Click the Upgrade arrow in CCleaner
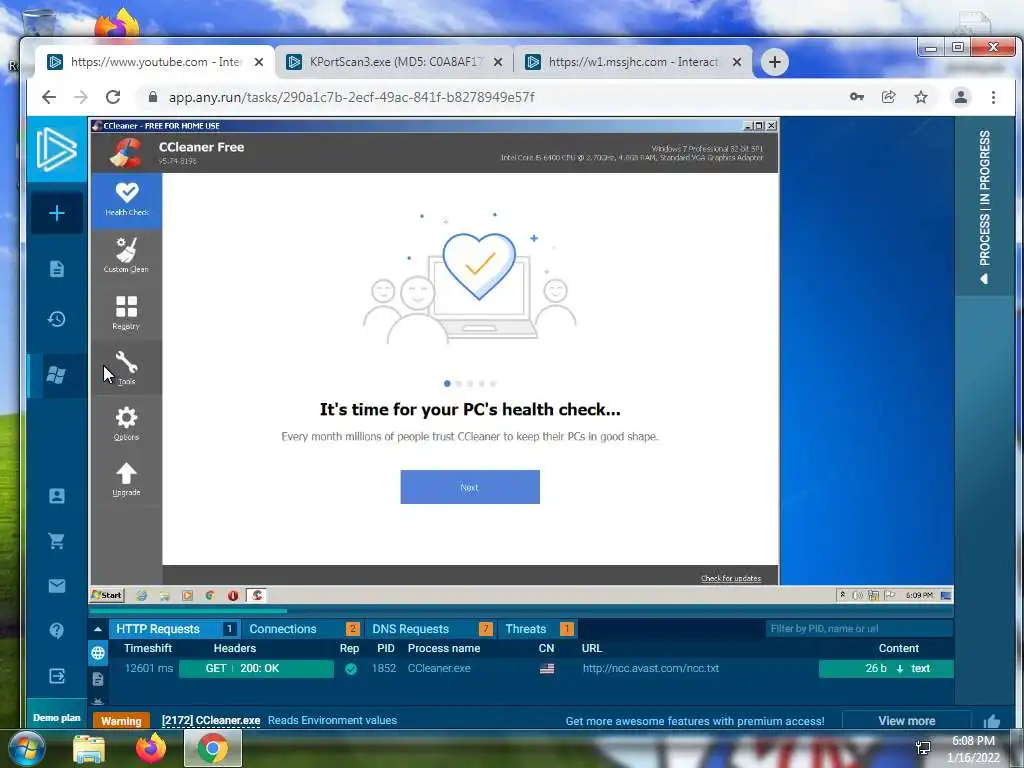This screenshot has height=768, width=1024. [x=127, y=479]
